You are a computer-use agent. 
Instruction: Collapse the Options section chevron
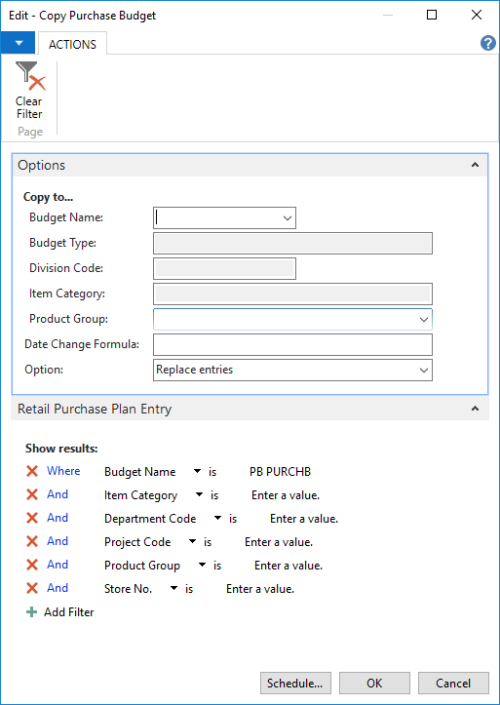click(x=475, y=165)
